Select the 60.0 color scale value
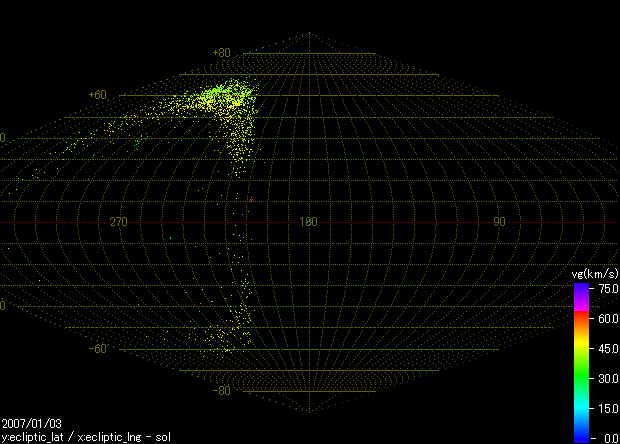This screenshot has height=444, width=620. [x=607, y=318]
